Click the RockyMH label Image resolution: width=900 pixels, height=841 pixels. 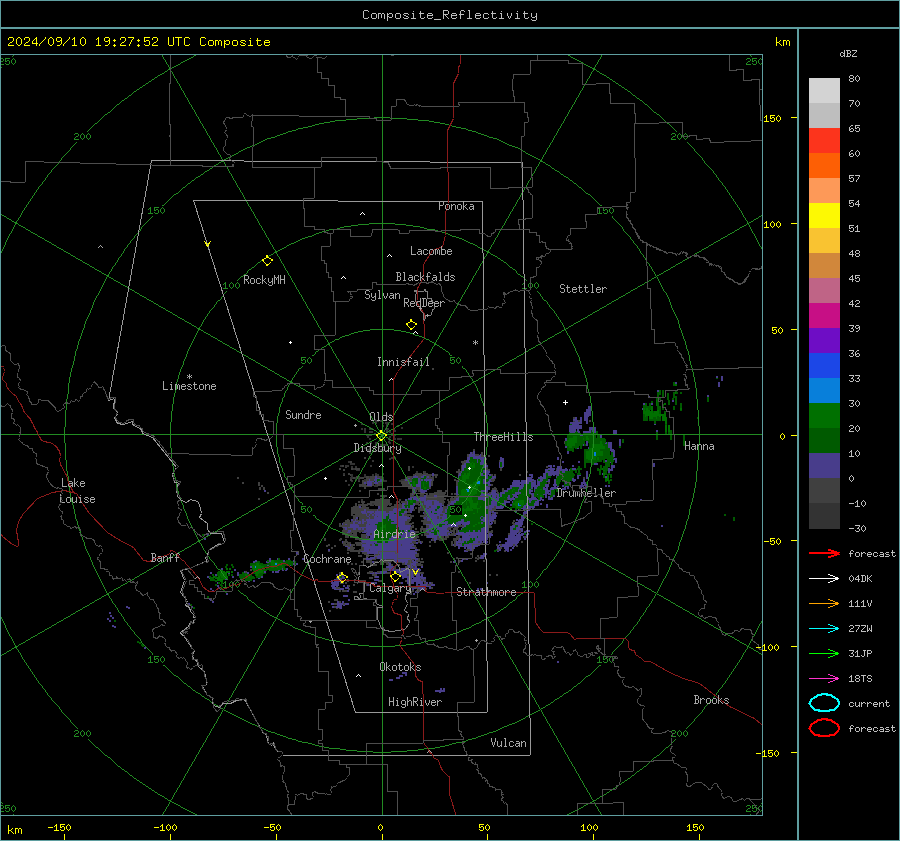264,280
